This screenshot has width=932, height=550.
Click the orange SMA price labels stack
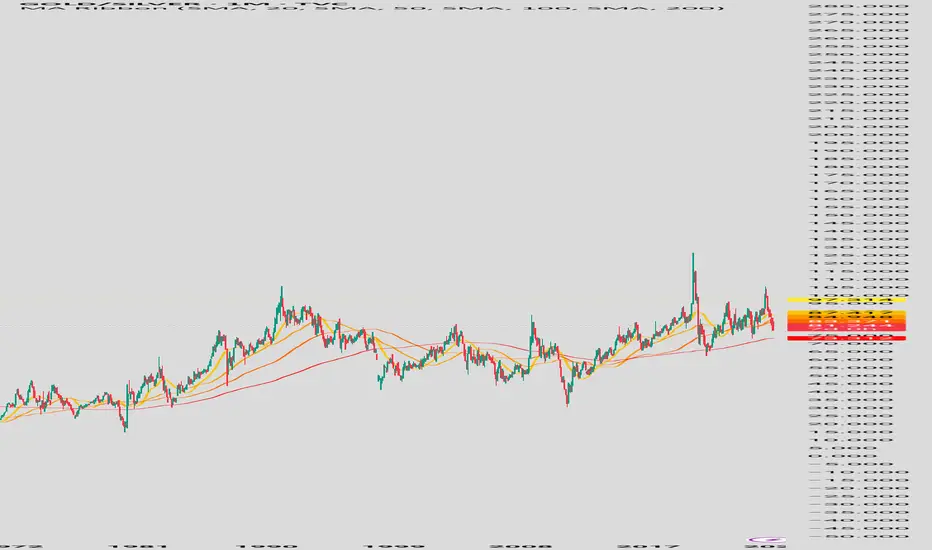coord(846,320)
